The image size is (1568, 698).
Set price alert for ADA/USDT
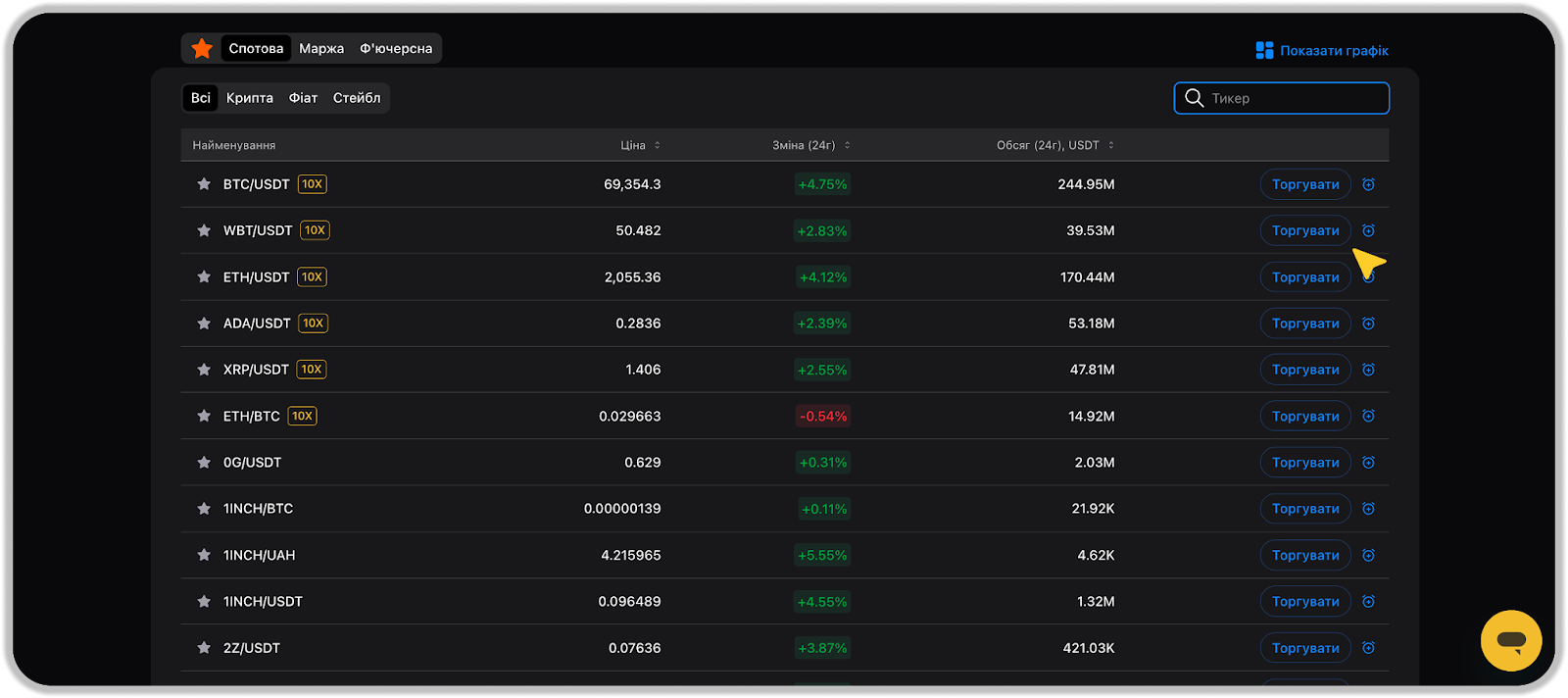1368,324
